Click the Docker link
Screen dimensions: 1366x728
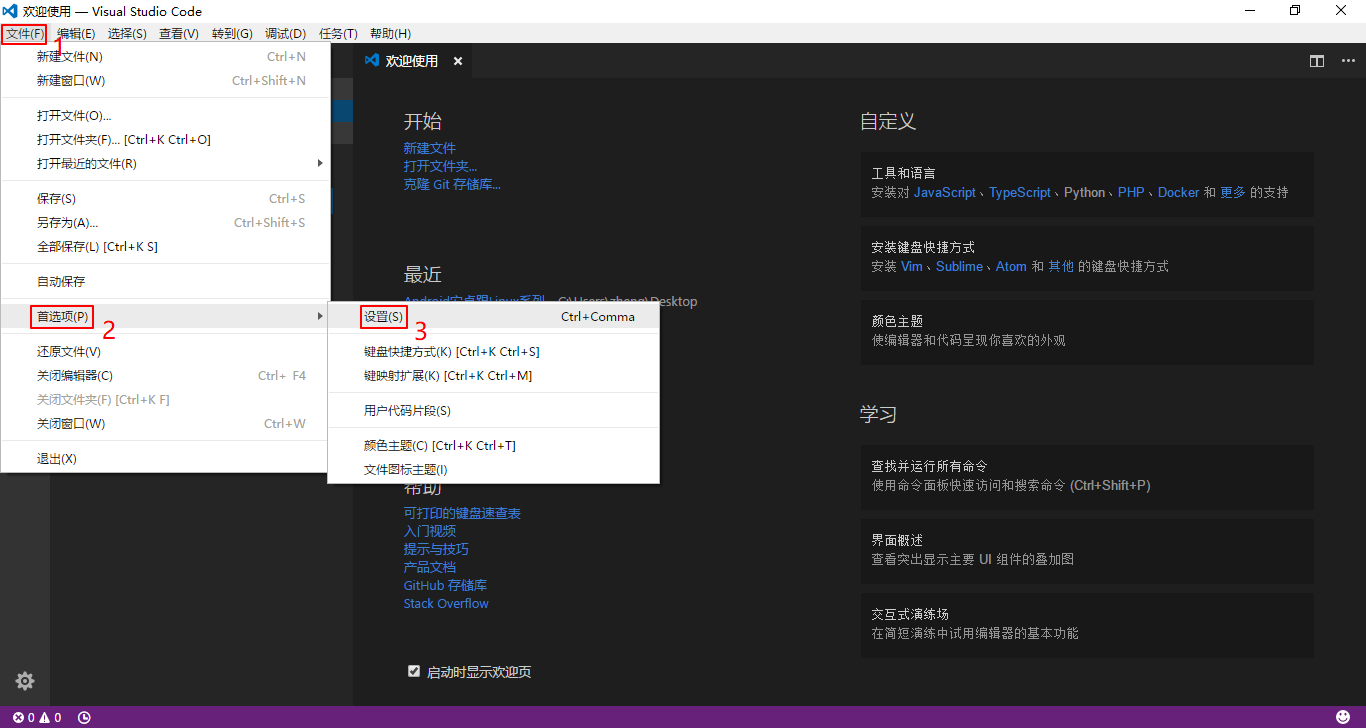(1178, 192)
